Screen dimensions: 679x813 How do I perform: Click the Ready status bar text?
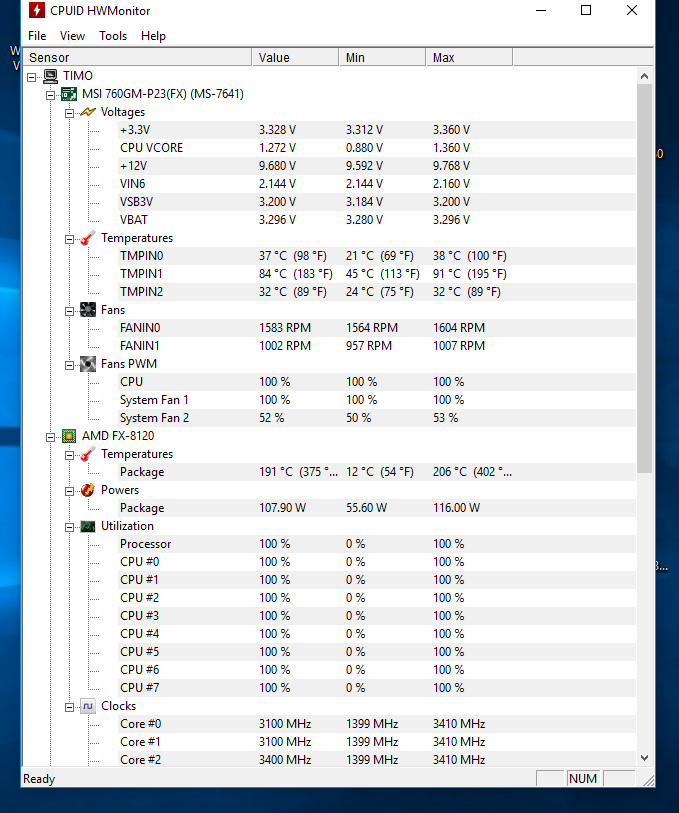coord(39,779)
